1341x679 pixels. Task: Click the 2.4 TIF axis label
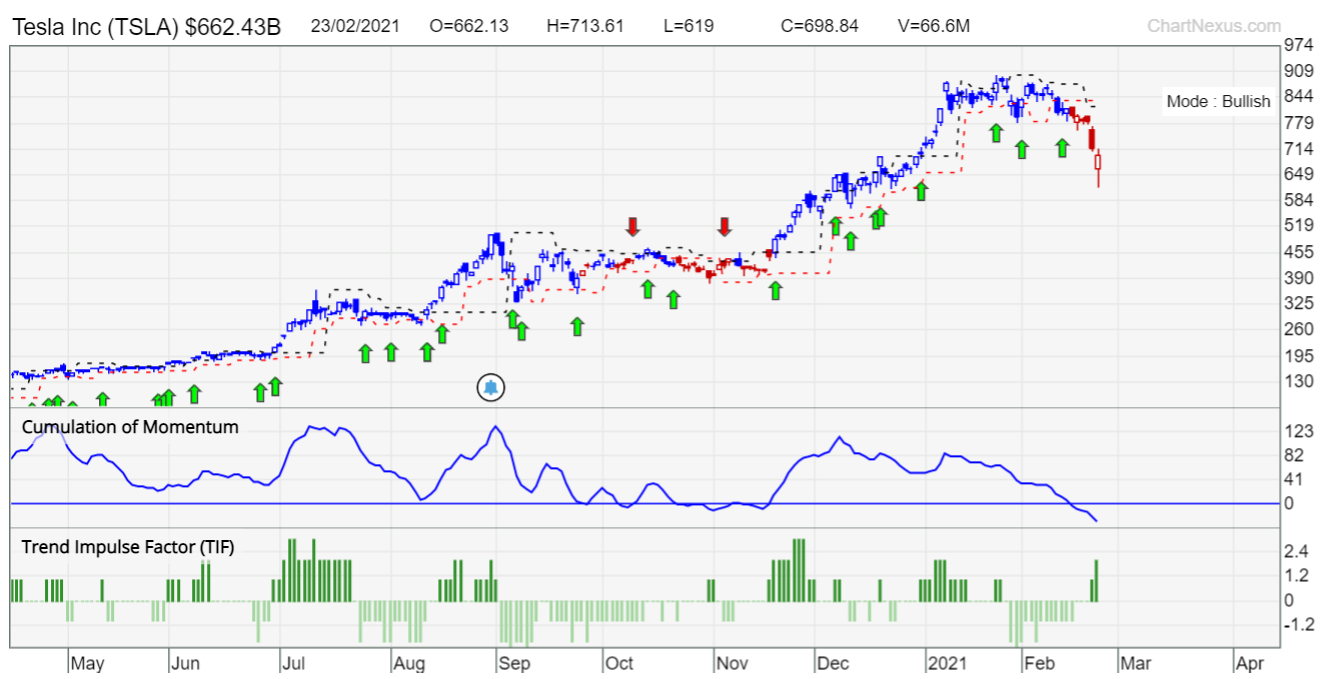point(1298,552)
